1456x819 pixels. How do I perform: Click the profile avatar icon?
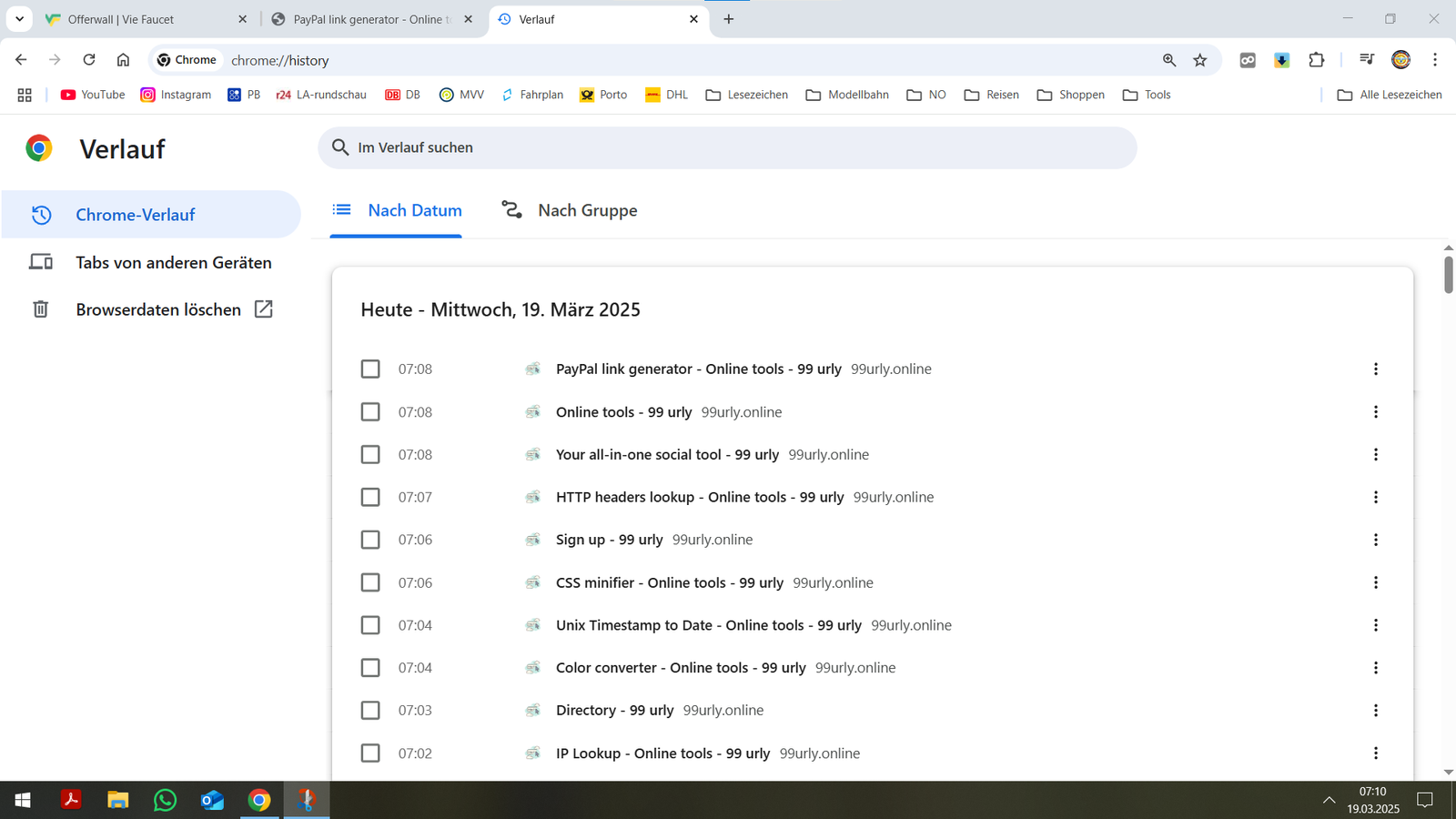tap(1401, 60)
